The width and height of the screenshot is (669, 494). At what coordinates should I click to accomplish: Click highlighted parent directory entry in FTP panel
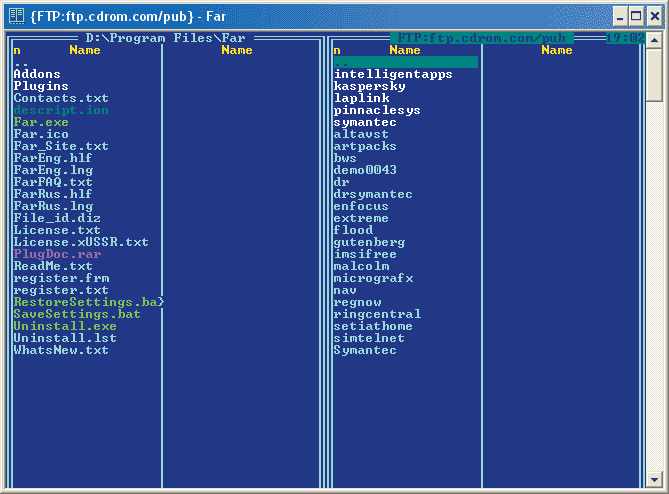pyautogui.click(x=405, y=62)
